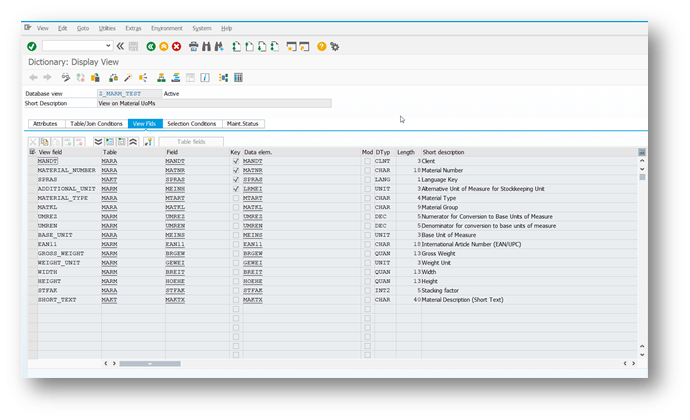690x420 pixels.
Task: Switch to the Selection Conditions tab
Action: pos(191,124)
